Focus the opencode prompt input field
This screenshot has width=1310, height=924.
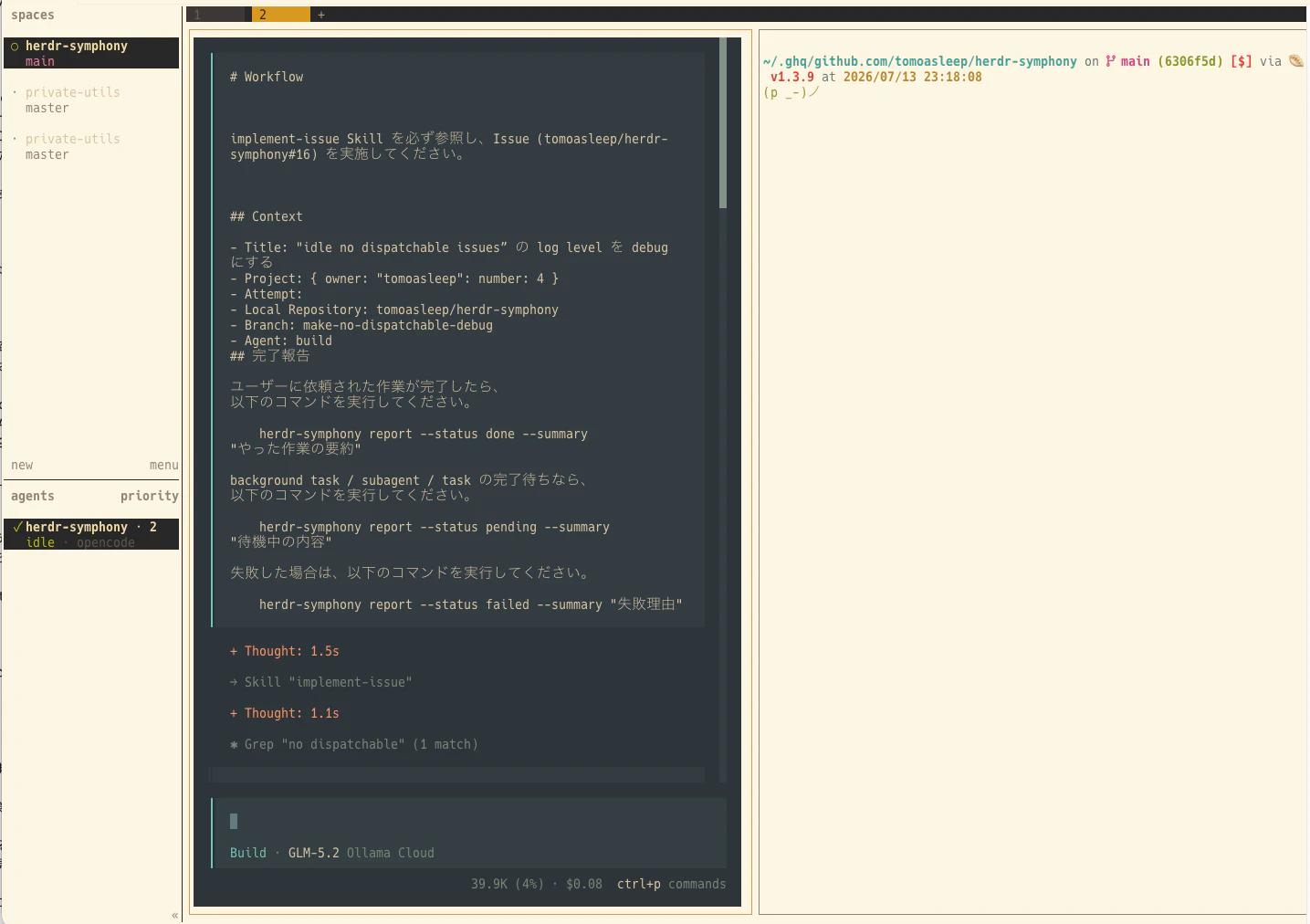coord(469,821)
